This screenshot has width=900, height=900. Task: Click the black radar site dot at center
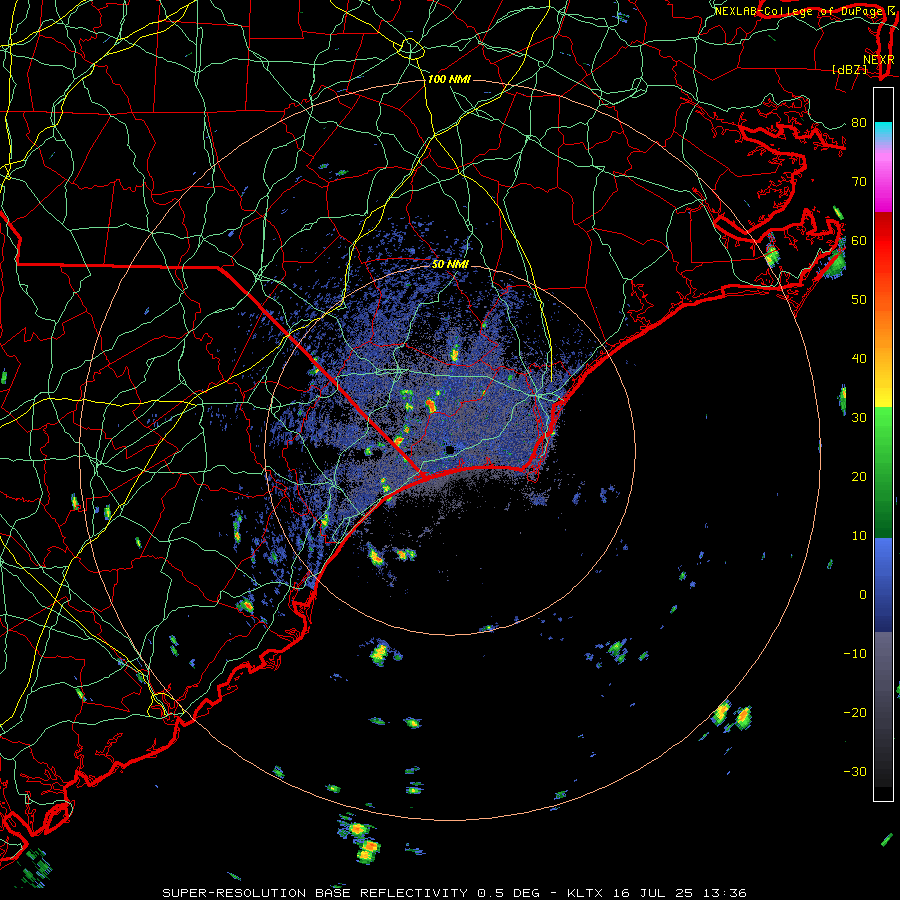(x=450, y=449)
